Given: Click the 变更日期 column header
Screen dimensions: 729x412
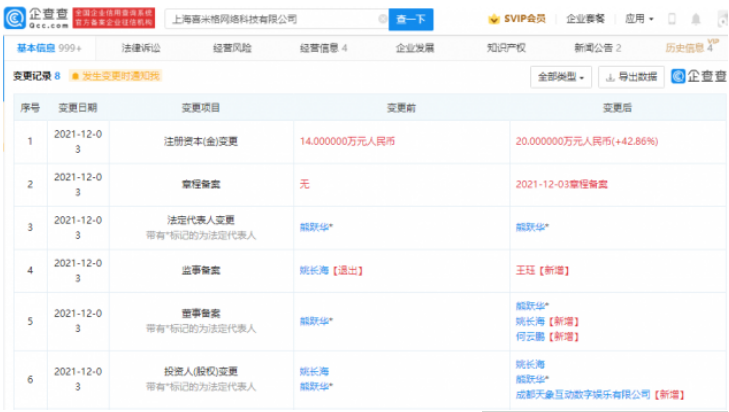Looking at the screenshot, I should pyautogui.click(x=78, y=108).
